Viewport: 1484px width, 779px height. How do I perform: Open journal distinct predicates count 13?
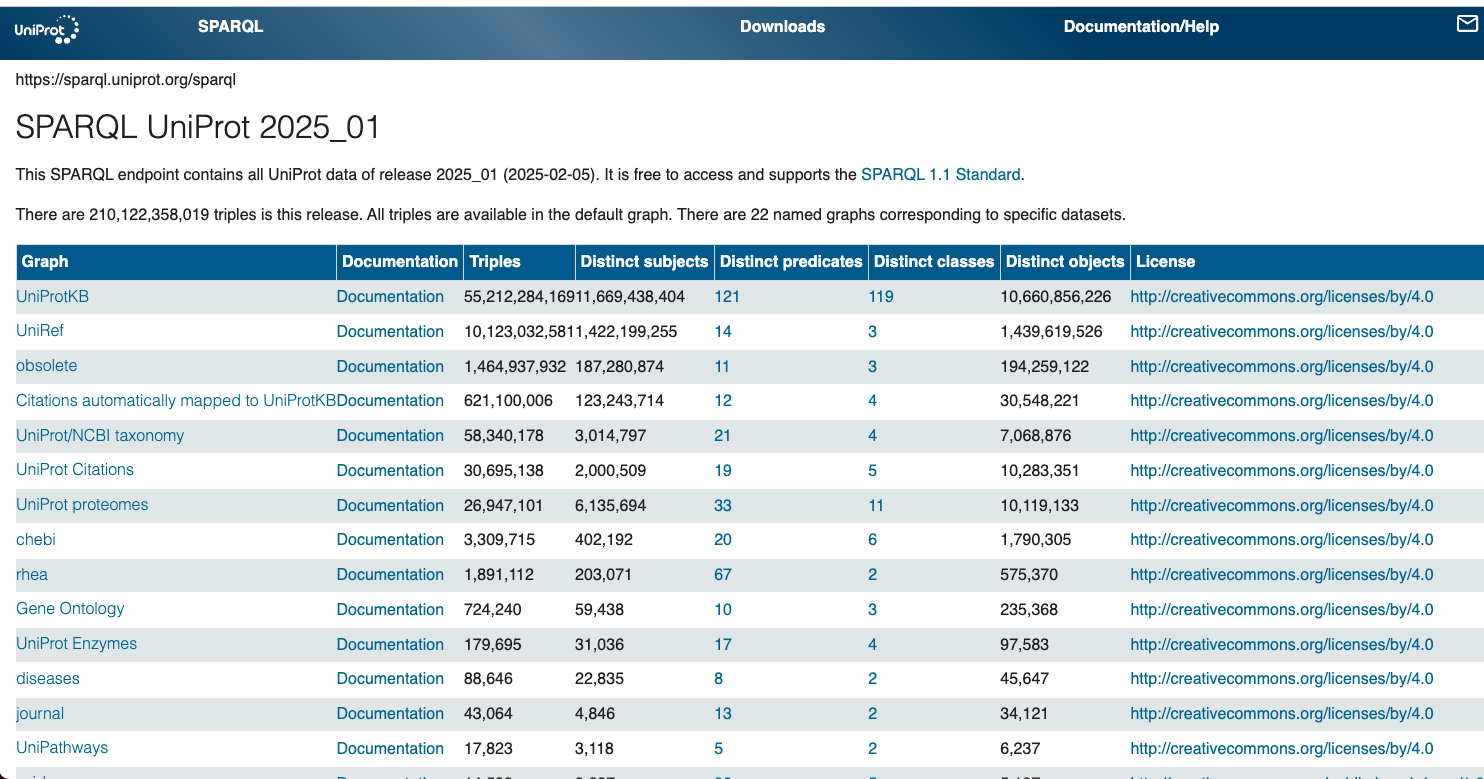723,713
